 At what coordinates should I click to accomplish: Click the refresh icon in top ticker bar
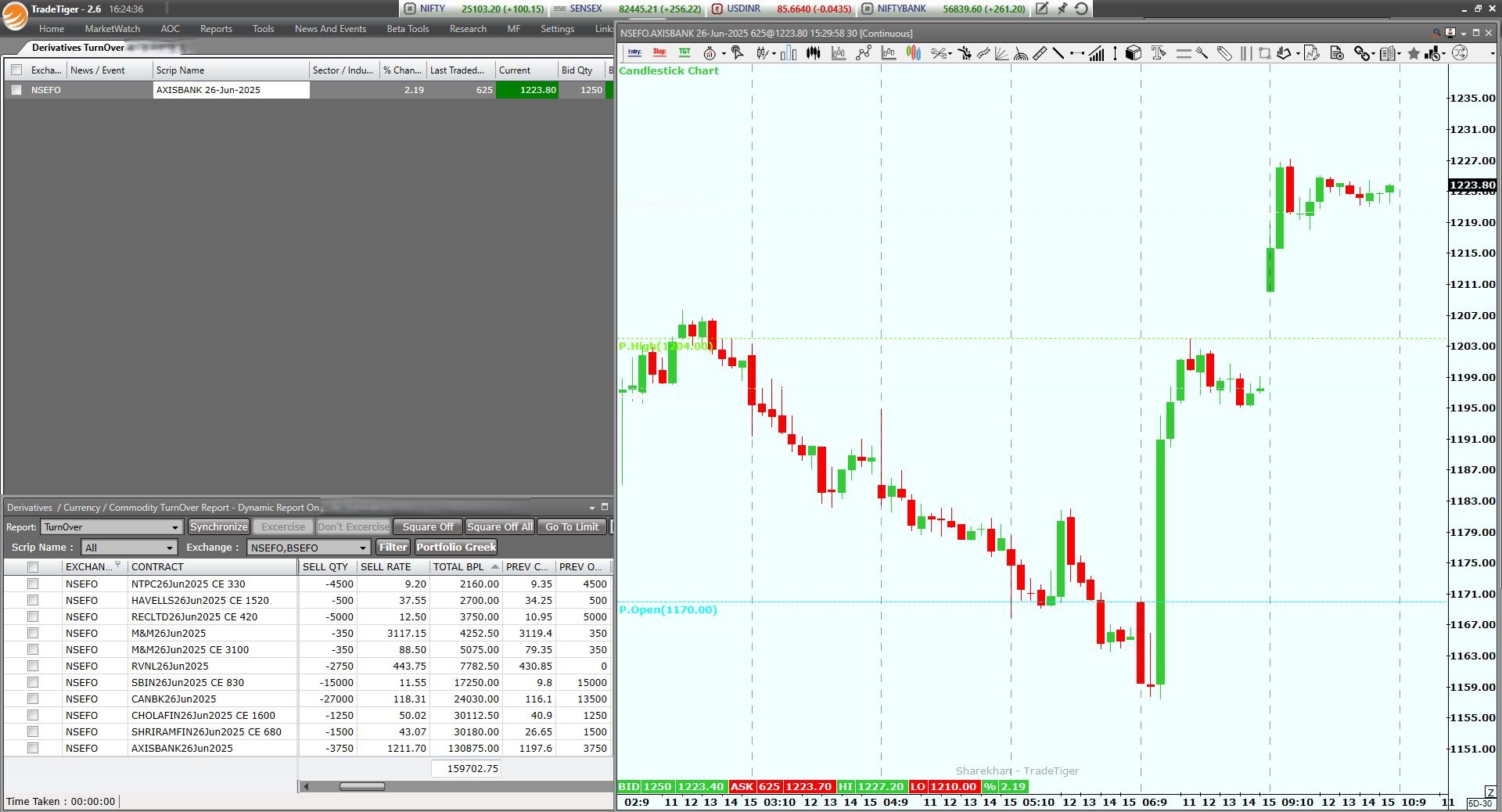click(1081, 9)
